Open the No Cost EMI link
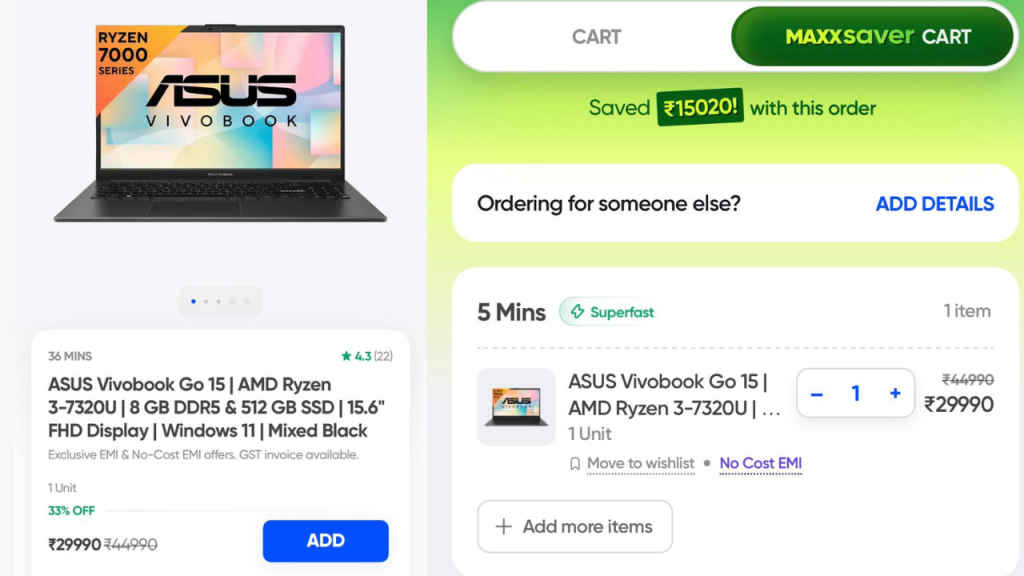 click(x=760, y=463)
